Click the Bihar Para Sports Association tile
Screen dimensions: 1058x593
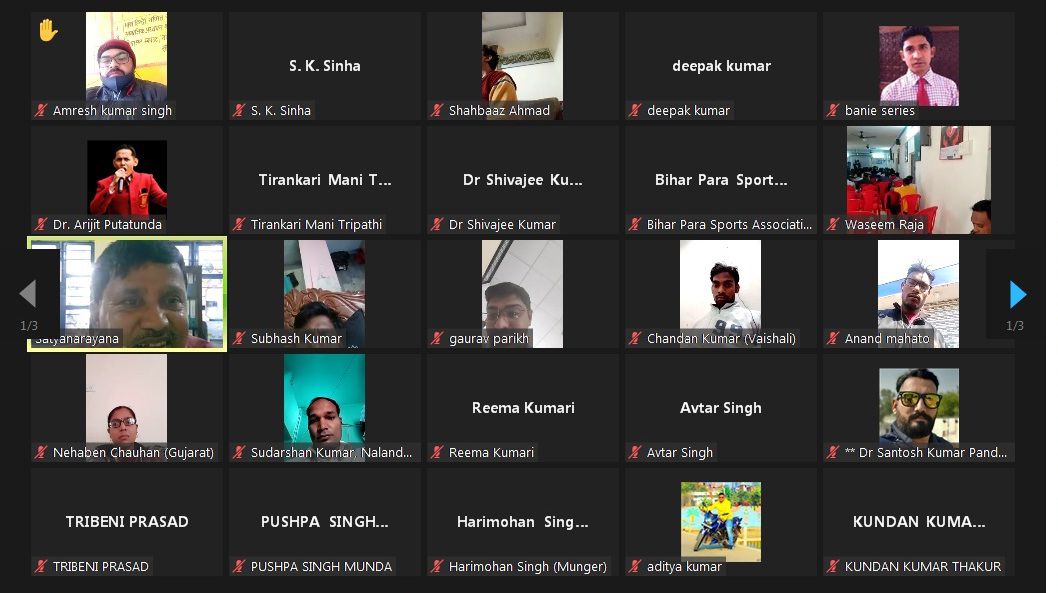(721, 180)
